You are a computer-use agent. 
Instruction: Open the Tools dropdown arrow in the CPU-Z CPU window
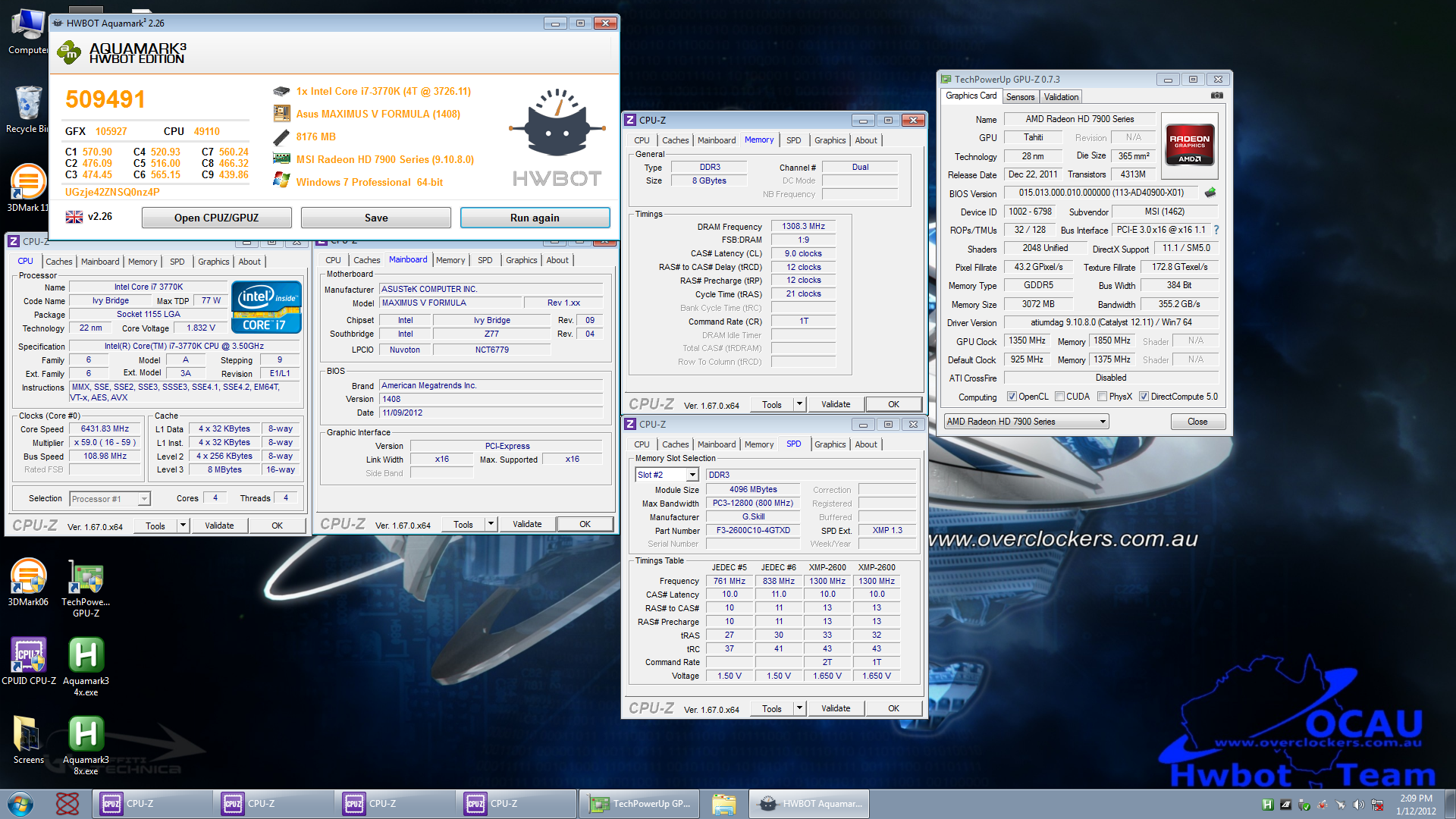(x=183, y=526)
